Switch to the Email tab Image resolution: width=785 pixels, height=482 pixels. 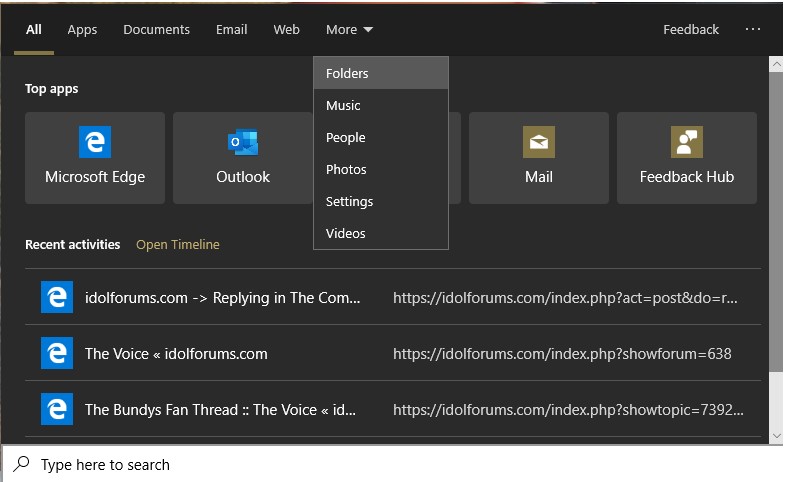point(231,30)
